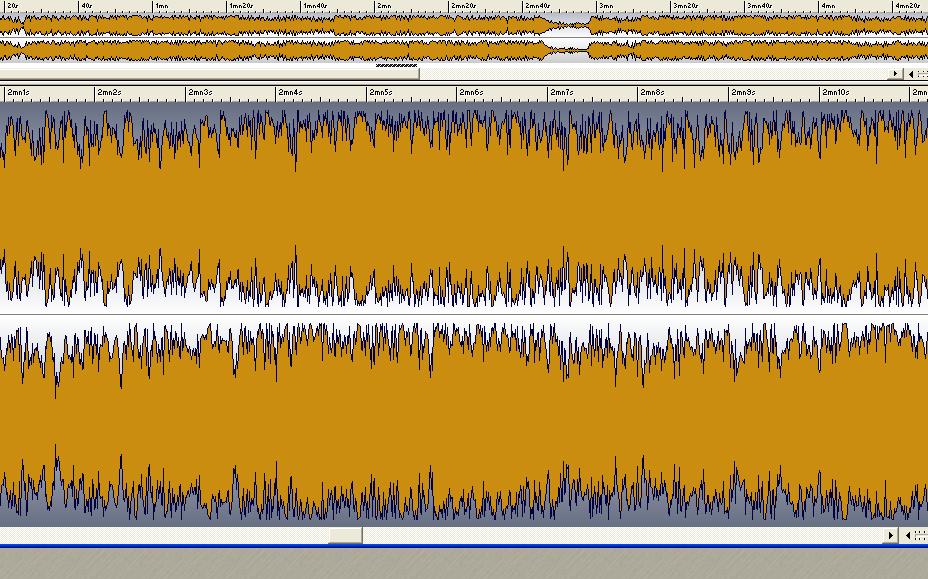This screenshot has height=579, width=928.
Task: Click the overview horizontal scrollbar thumb
Action: point(209,74)
